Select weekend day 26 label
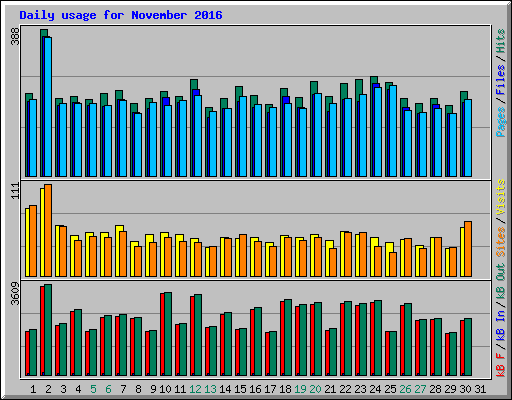 [x=405, y=389]
